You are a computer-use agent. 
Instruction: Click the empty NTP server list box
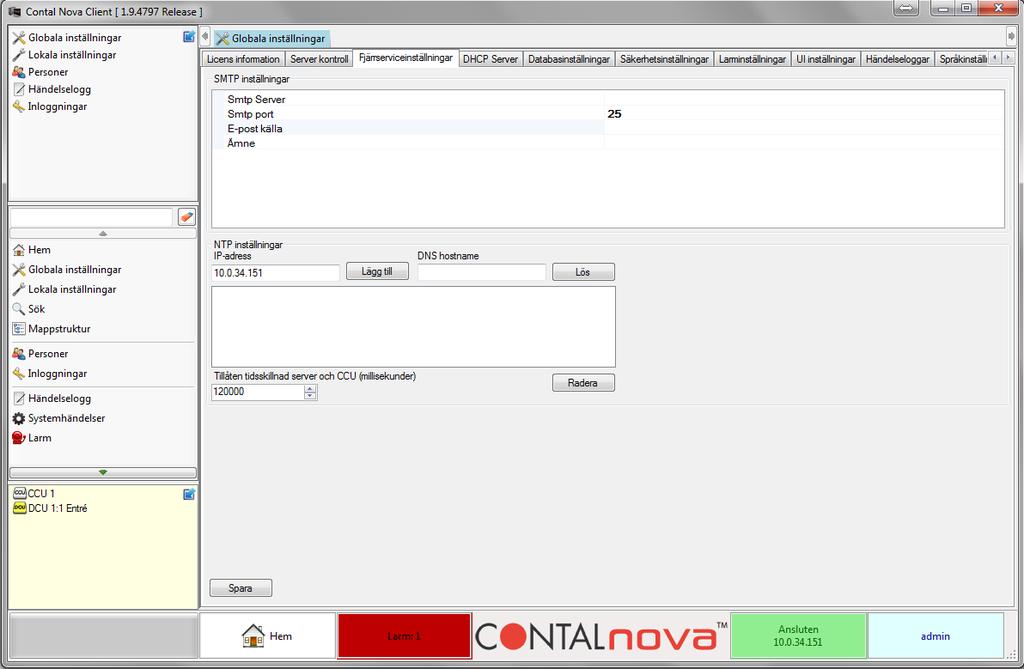tap(413, 327)
